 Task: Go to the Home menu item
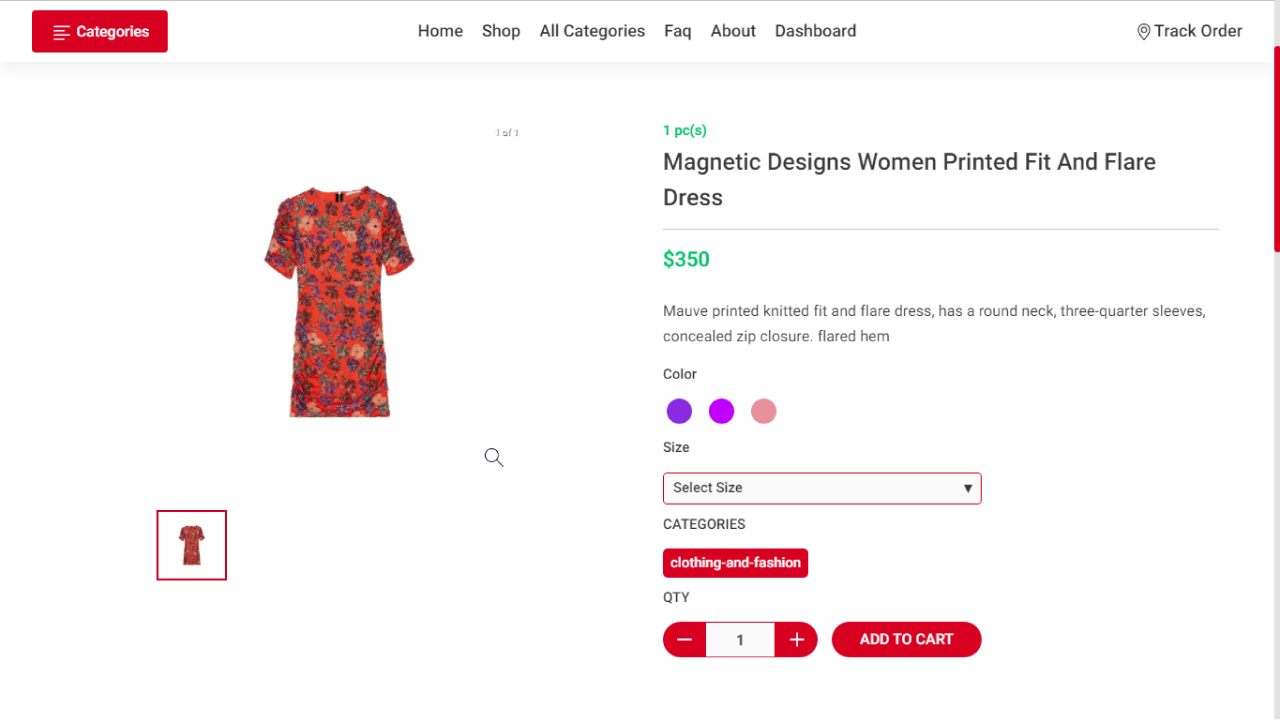point(440,31)
